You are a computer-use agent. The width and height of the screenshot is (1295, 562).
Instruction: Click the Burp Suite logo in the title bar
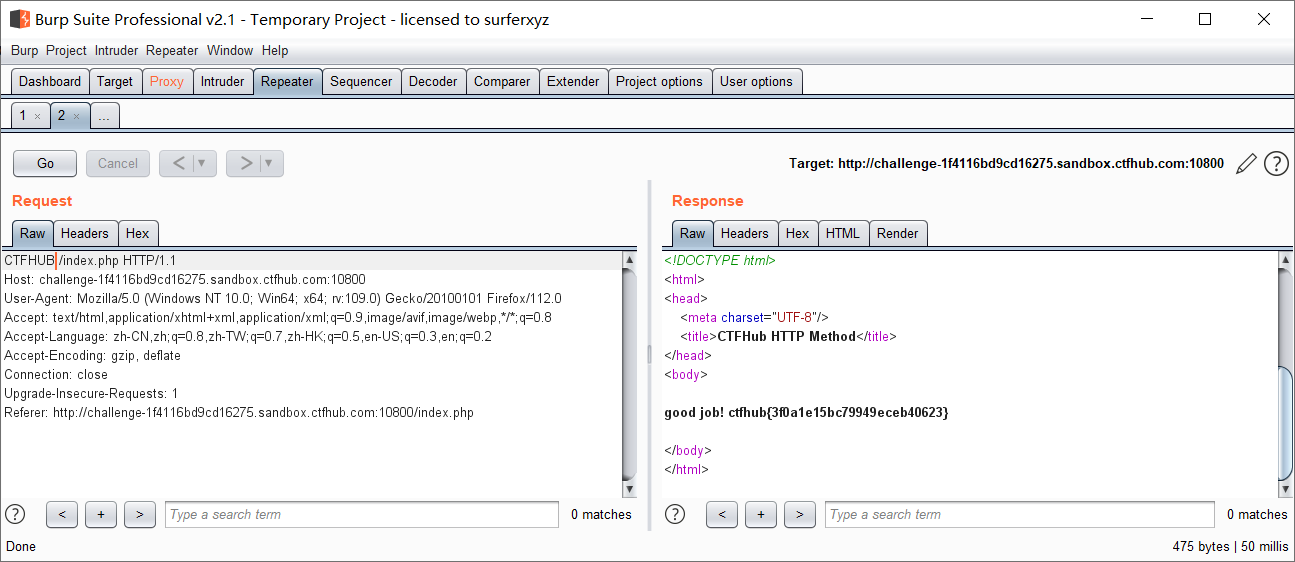tap(19, 19)
